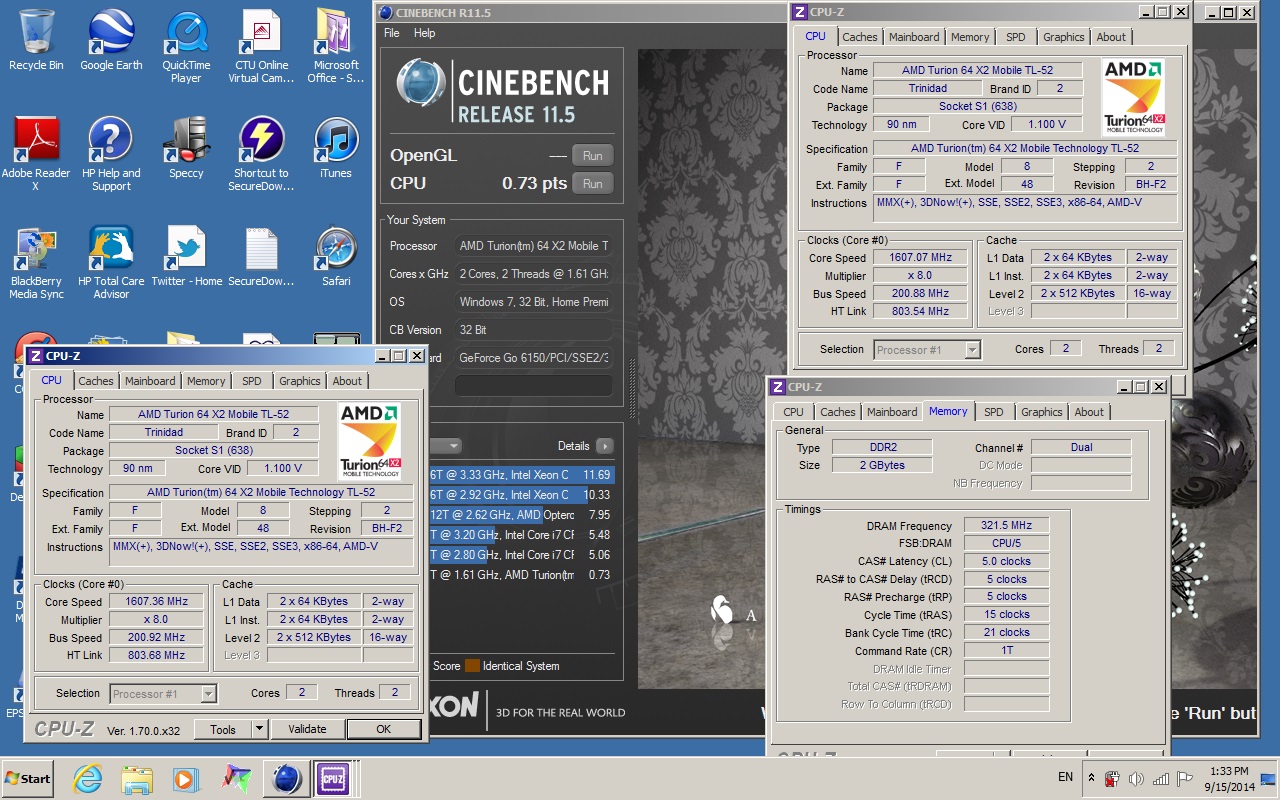Viewport: 1280px width, 800px height.
Task: Select the 7.95 AMD Opteron ranking row
Action: click(521, 515)
